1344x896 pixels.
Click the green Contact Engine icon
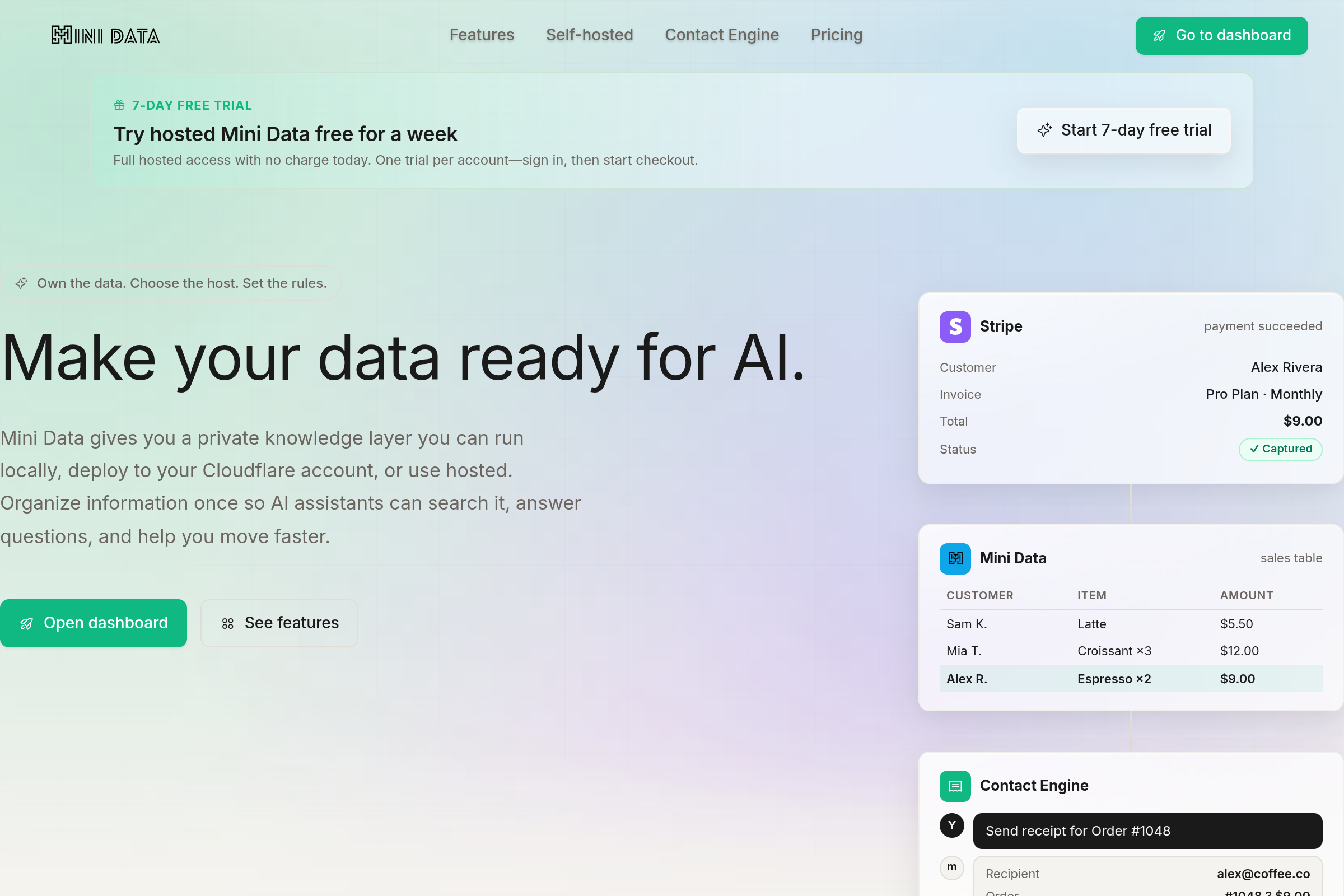955,786
